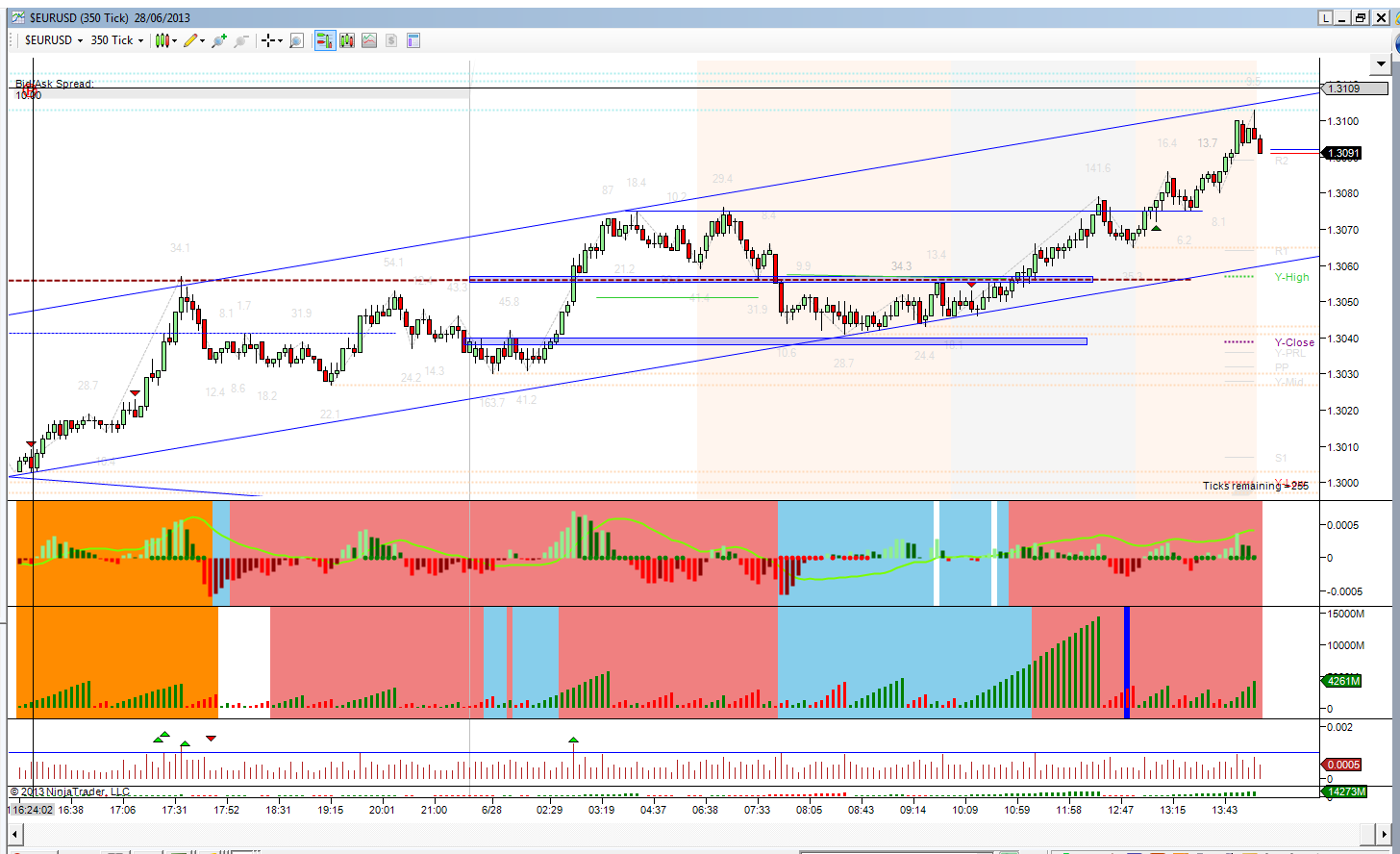This screenshot has width=1400, height=854.
Task: Click the 0.002 axis label in the bottom panel
Action: coord(1339,727)
